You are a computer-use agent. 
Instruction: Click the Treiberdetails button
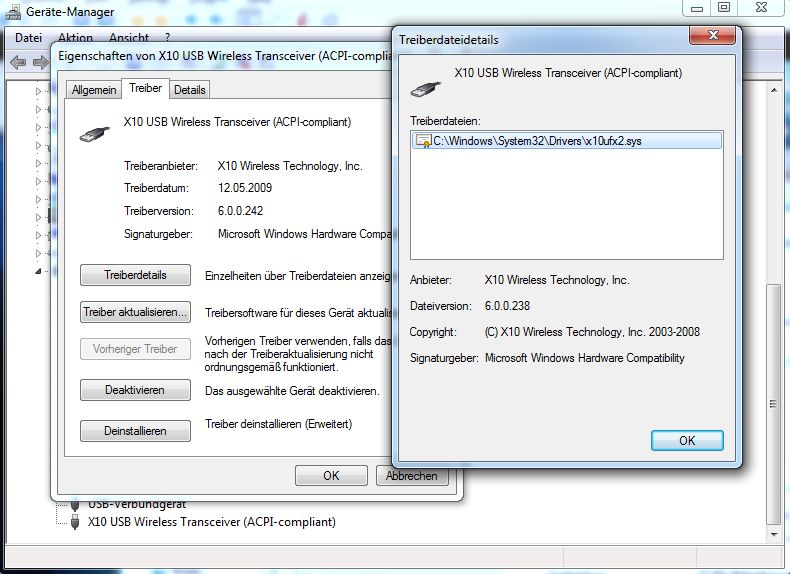pos(135,275)
